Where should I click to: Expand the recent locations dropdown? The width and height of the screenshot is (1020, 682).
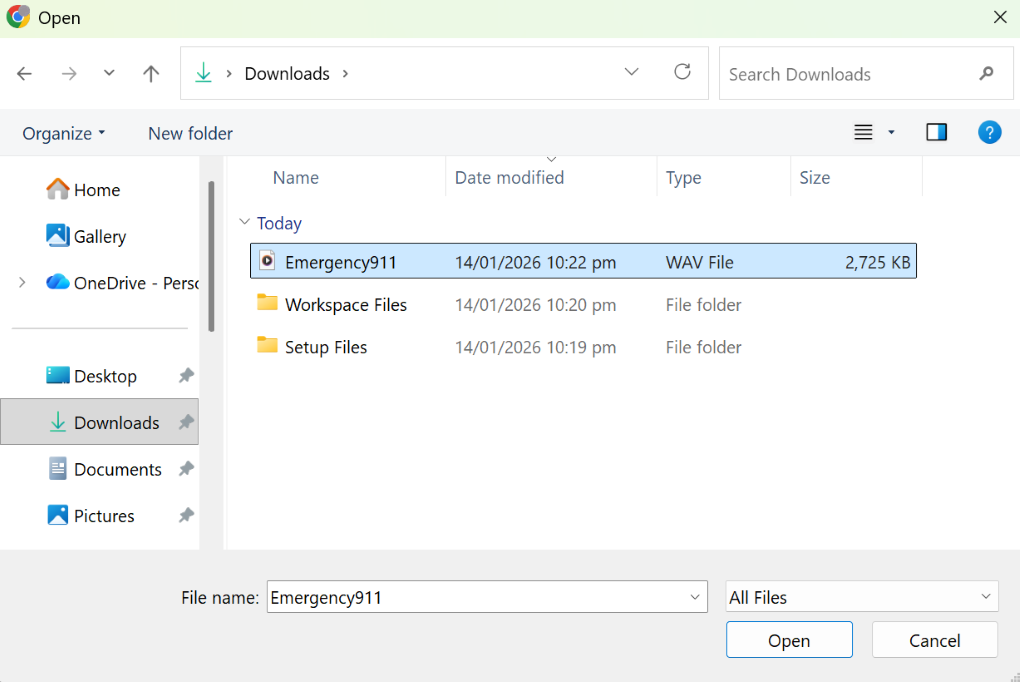pyautogui.click(x=109, y=74)
